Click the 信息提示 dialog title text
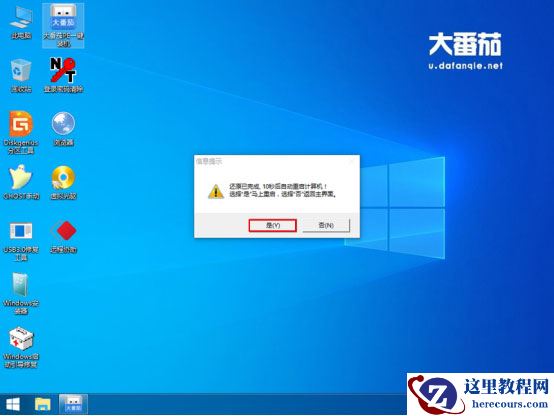 coord(209,162)
